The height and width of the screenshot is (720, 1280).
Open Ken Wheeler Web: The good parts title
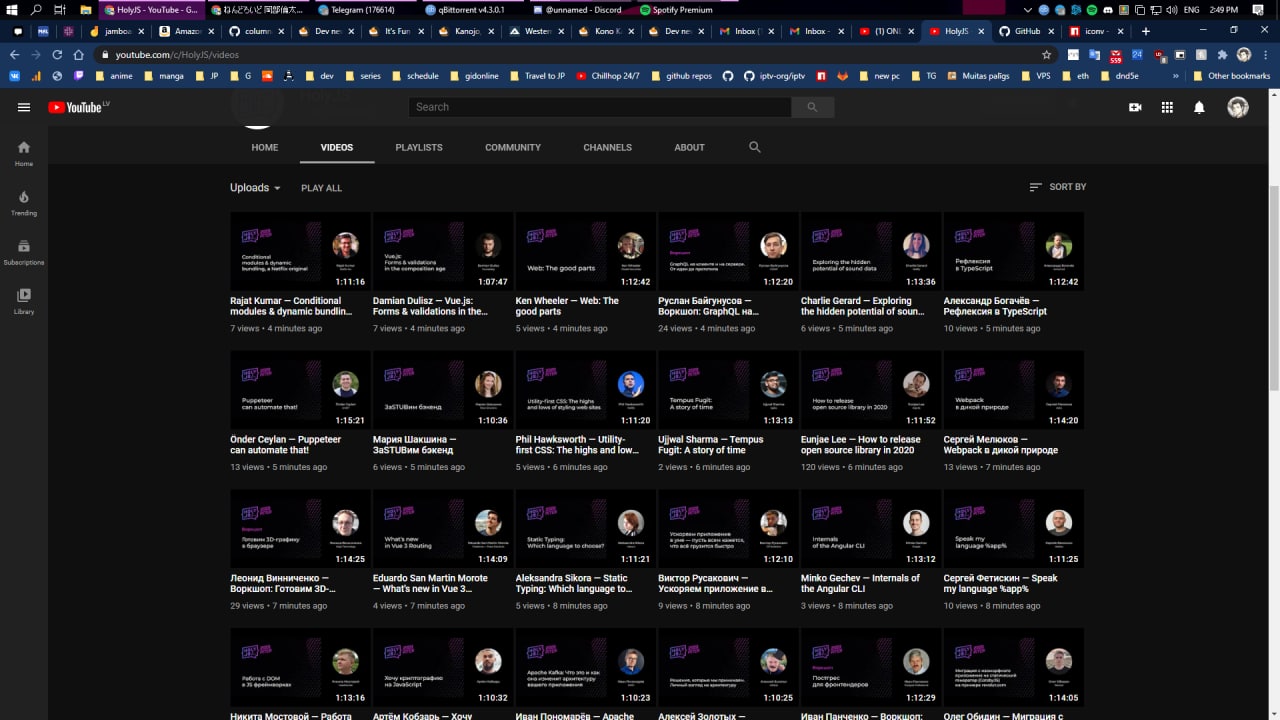tap(567, 306)
